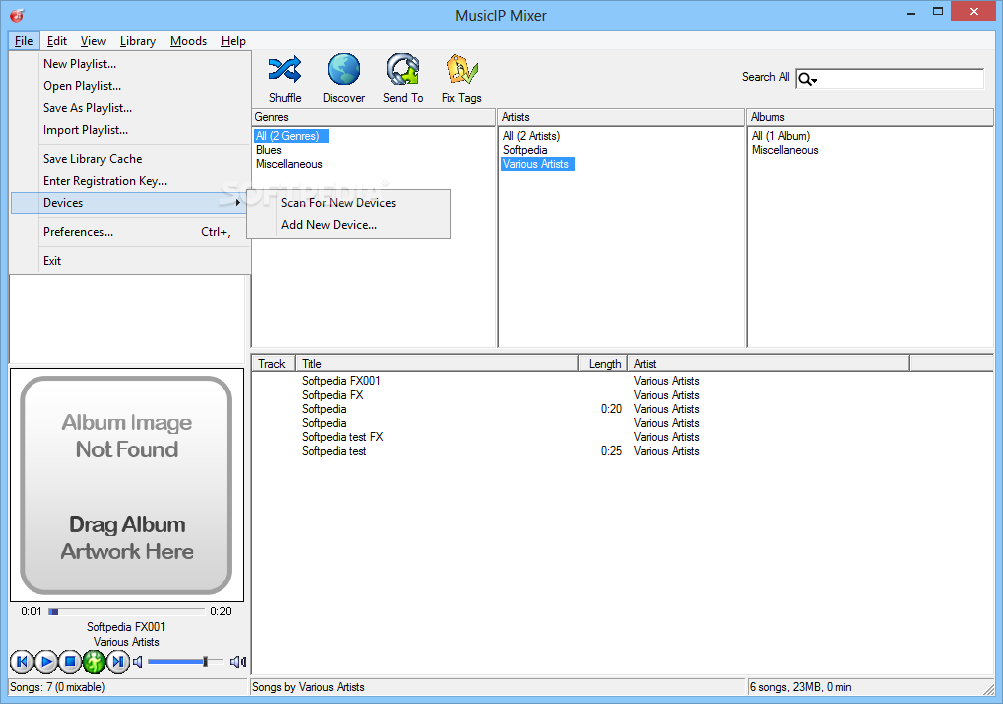
Task: Select Scan For New Devices
Action: pos(349,203)
